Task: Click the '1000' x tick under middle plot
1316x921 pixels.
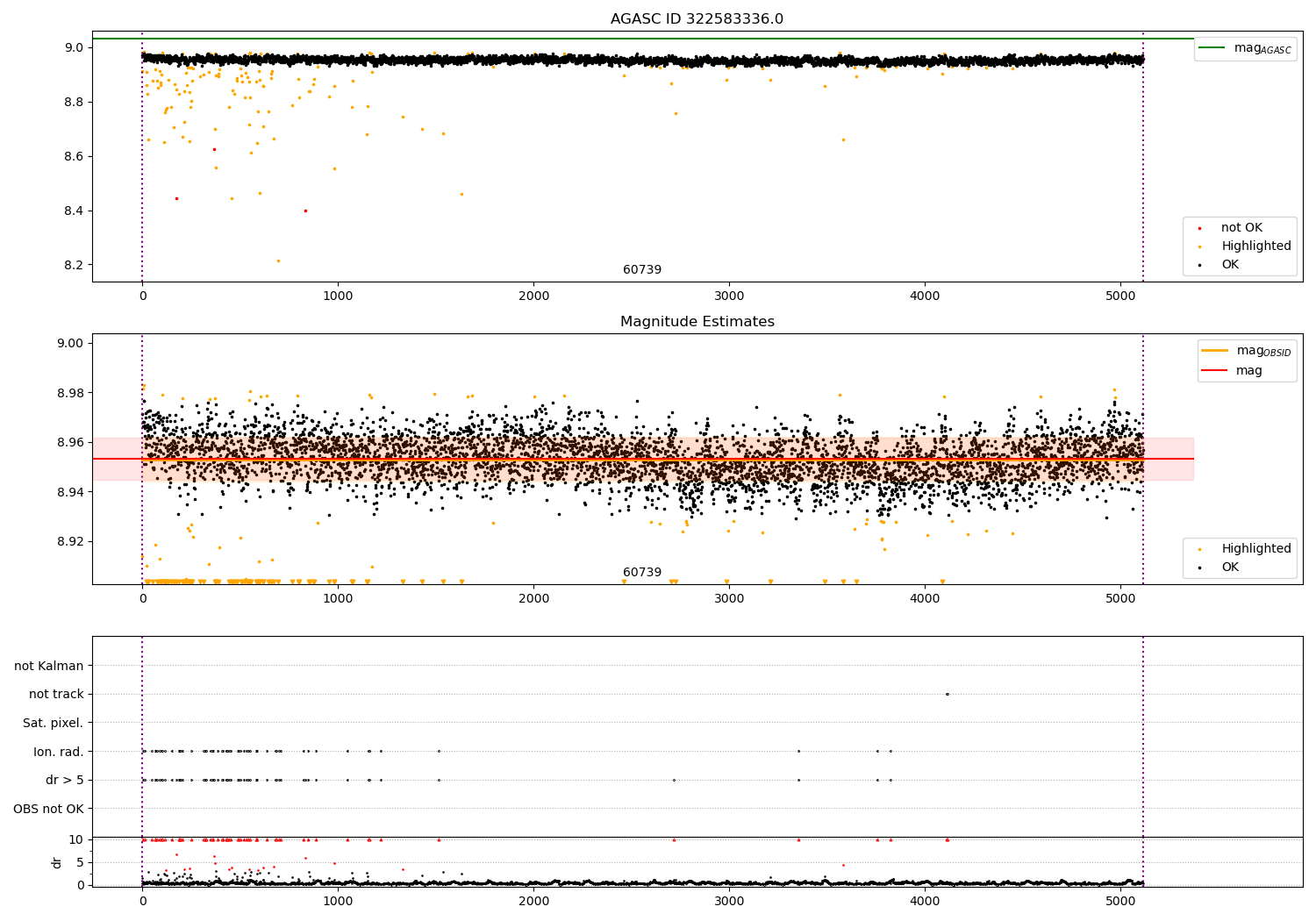Action: pos(338,599)
